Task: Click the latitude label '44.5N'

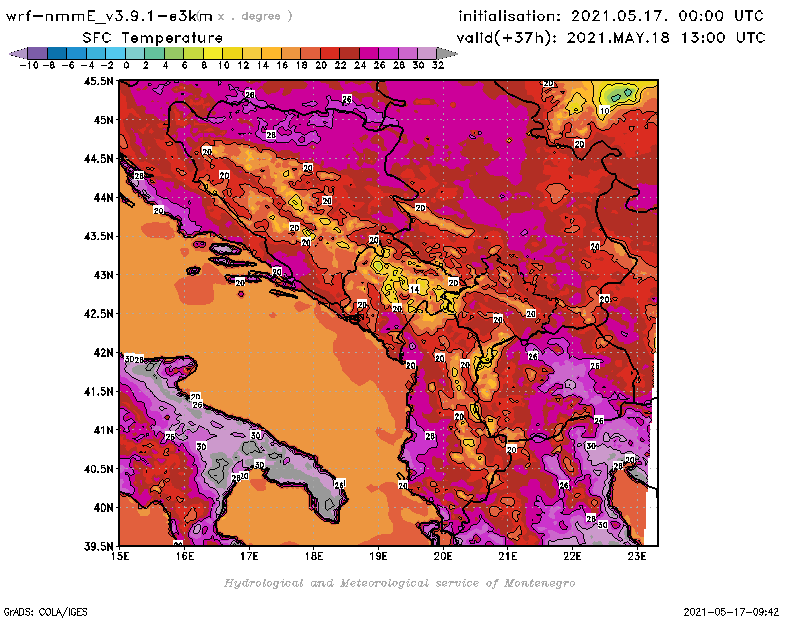Action: [x=98, y=159]
